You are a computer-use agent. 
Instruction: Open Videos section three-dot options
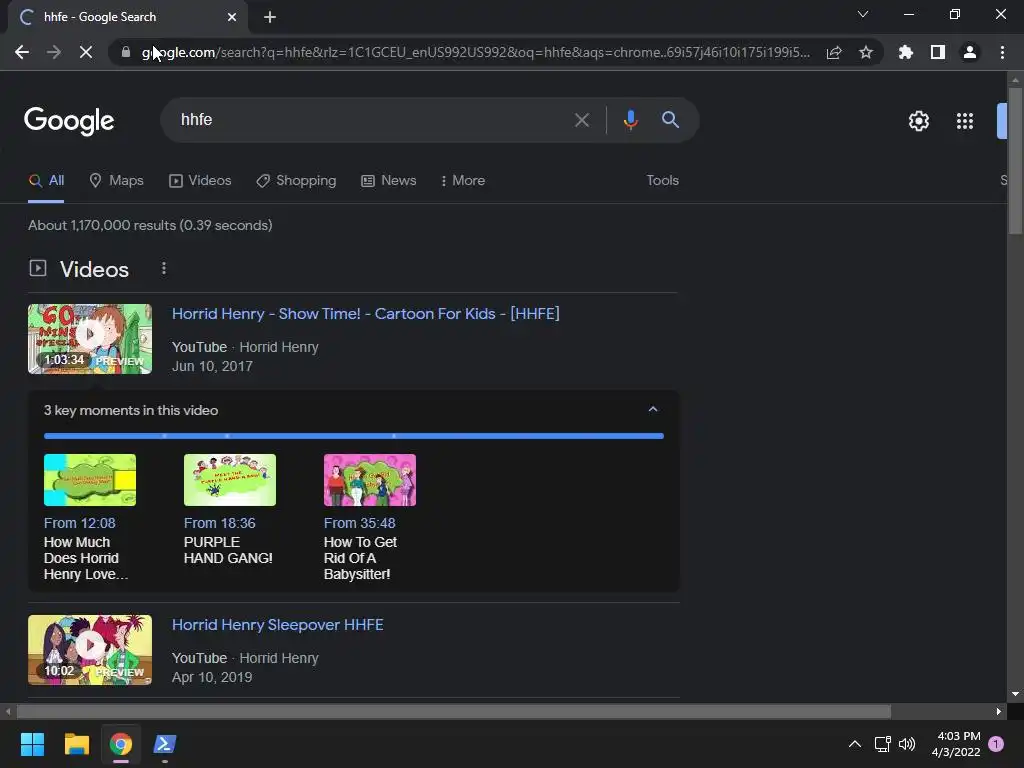164,268
